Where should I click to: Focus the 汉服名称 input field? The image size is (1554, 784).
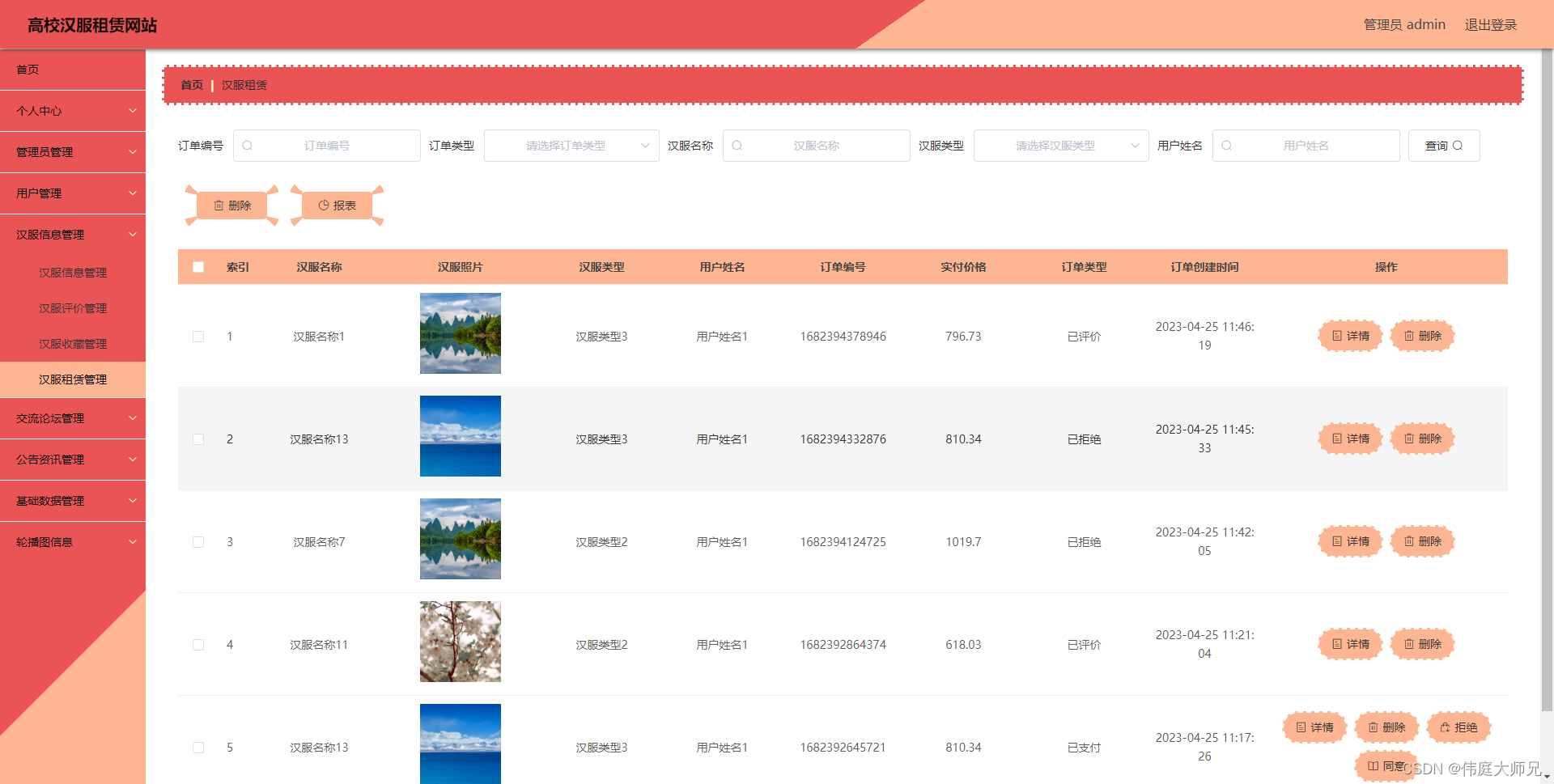click(817, 146)
